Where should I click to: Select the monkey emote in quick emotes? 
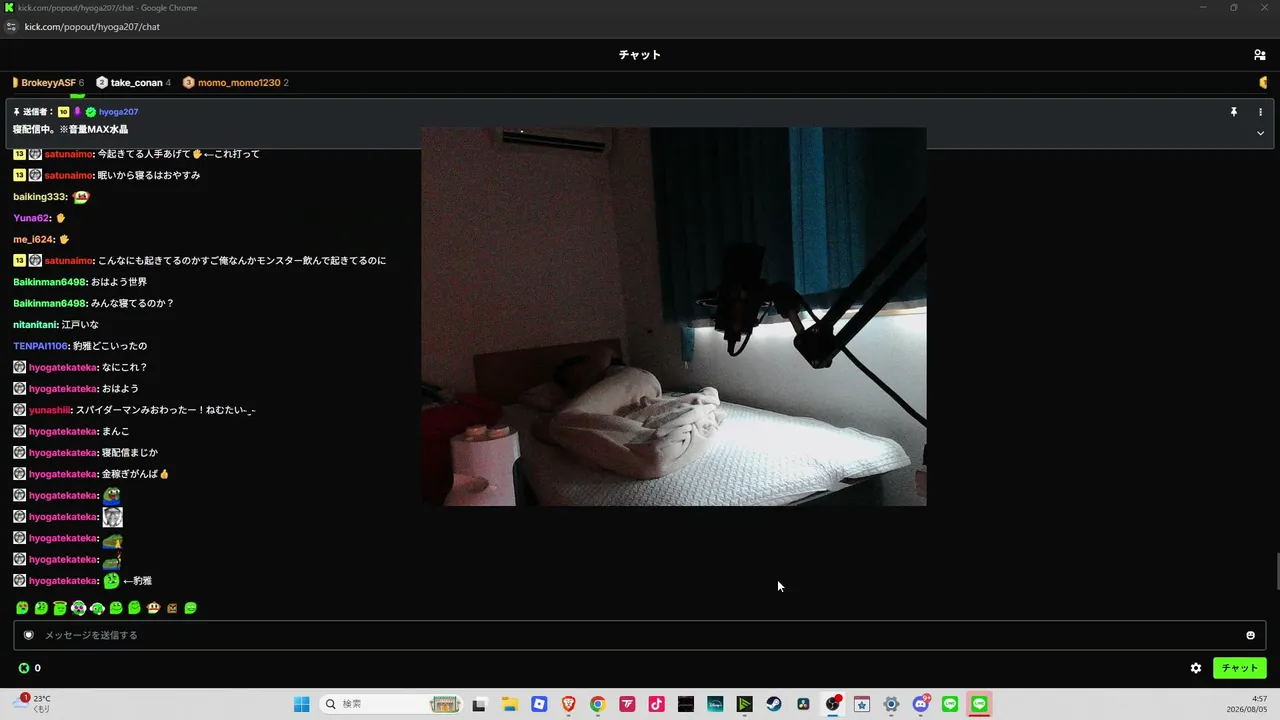click(x=153, y=608)
